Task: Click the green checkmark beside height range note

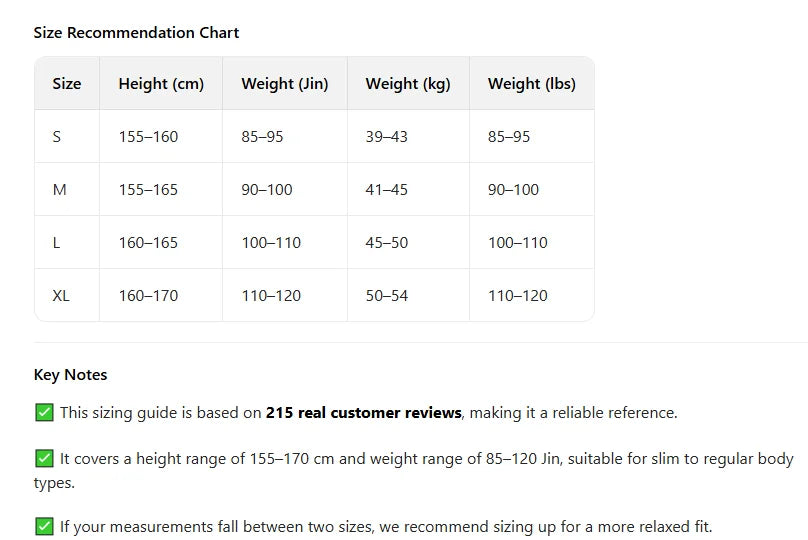Action: click(x=44, y=459)
